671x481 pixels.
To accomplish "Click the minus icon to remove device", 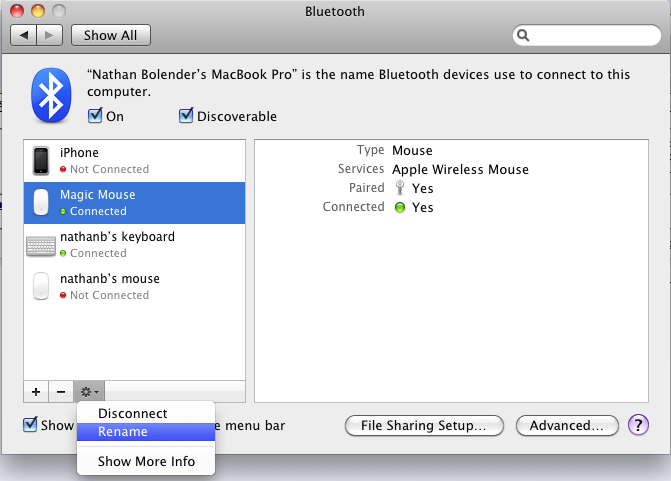I will coord(61,392).
